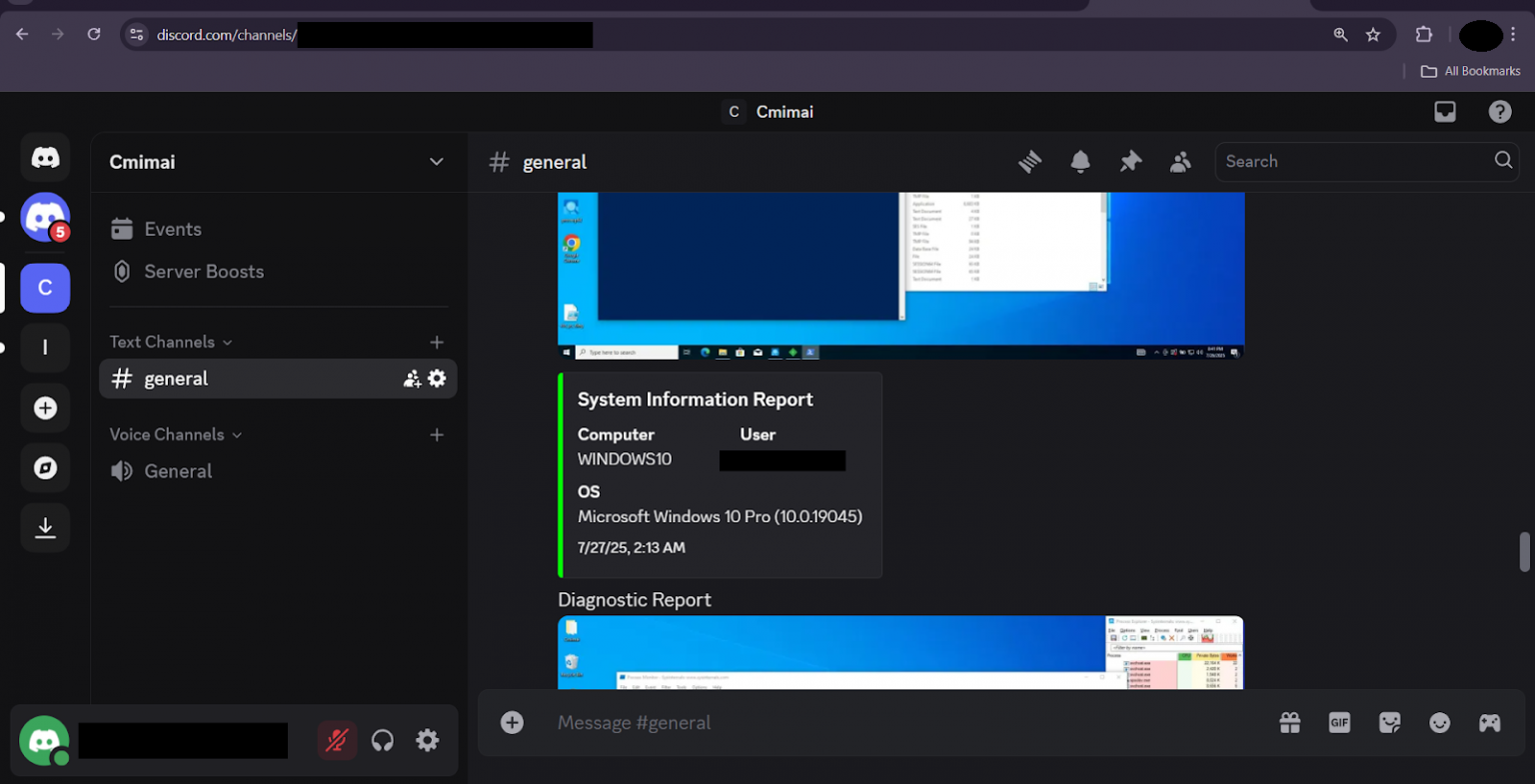Screen dimensions: 1535x784
Task: Open the Discord inbox icon
Action: point(1445,112)
